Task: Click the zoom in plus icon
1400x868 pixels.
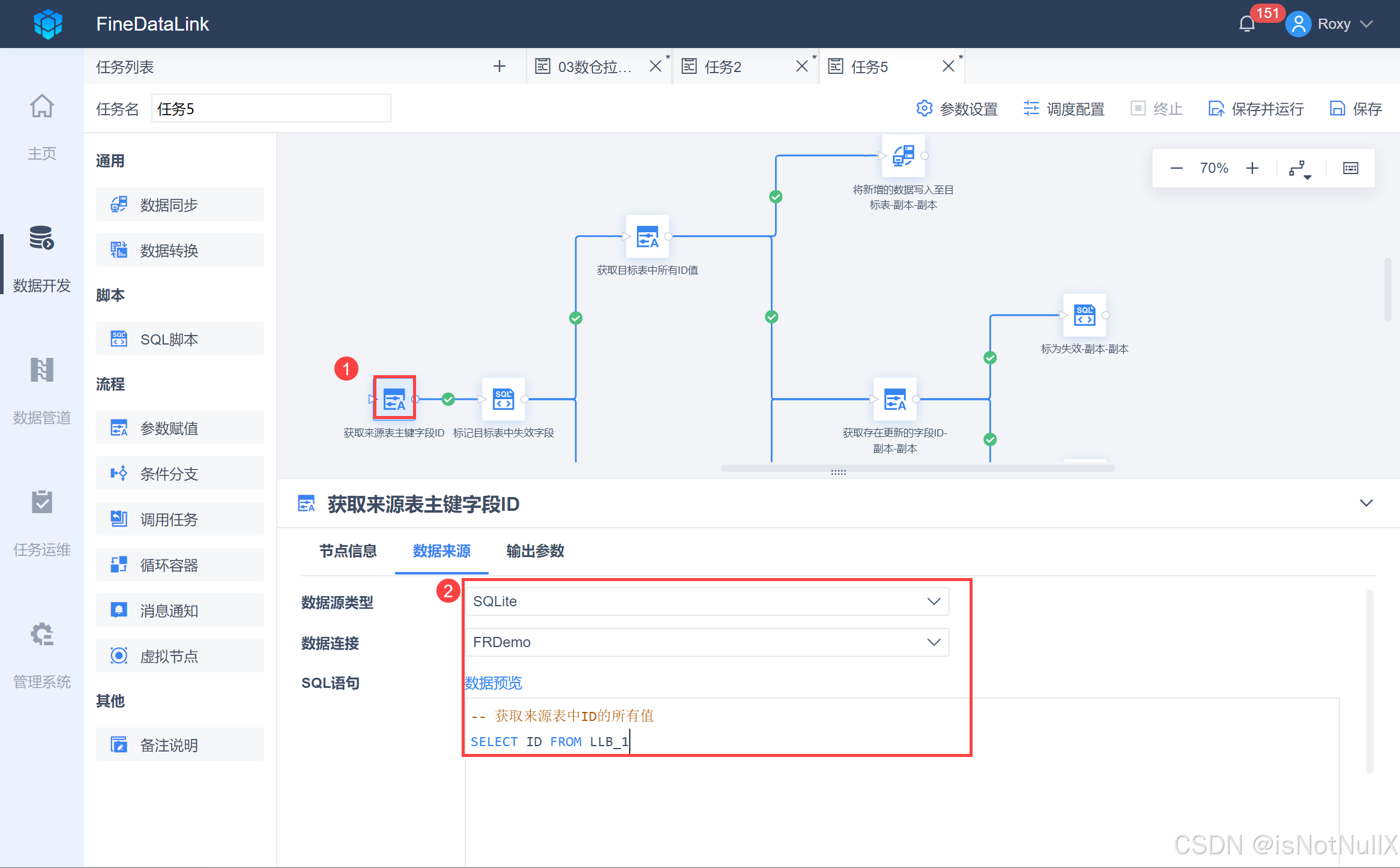Action: tap(1252, 168)
